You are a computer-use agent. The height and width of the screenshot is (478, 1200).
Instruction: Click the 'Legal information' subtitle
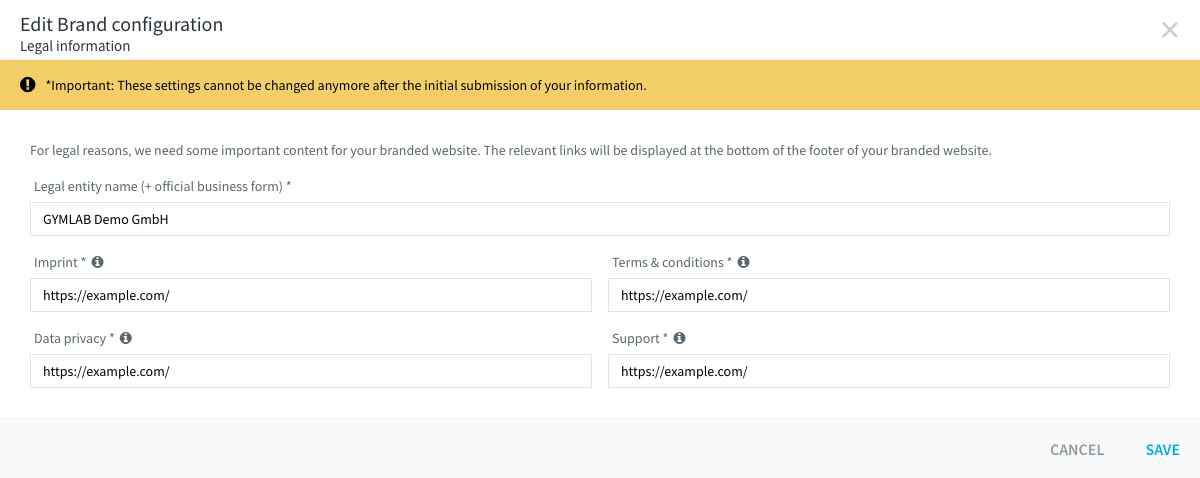pos(75,46)
